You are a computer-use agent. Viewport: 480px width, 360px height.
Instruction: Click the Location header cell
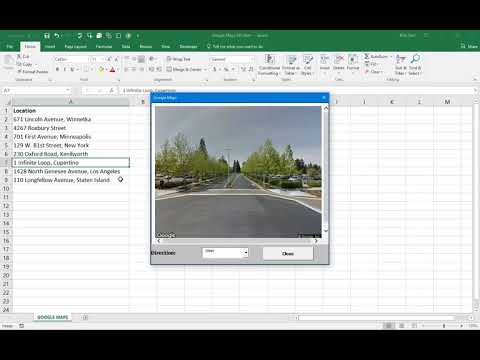click(x=71, y=110)
